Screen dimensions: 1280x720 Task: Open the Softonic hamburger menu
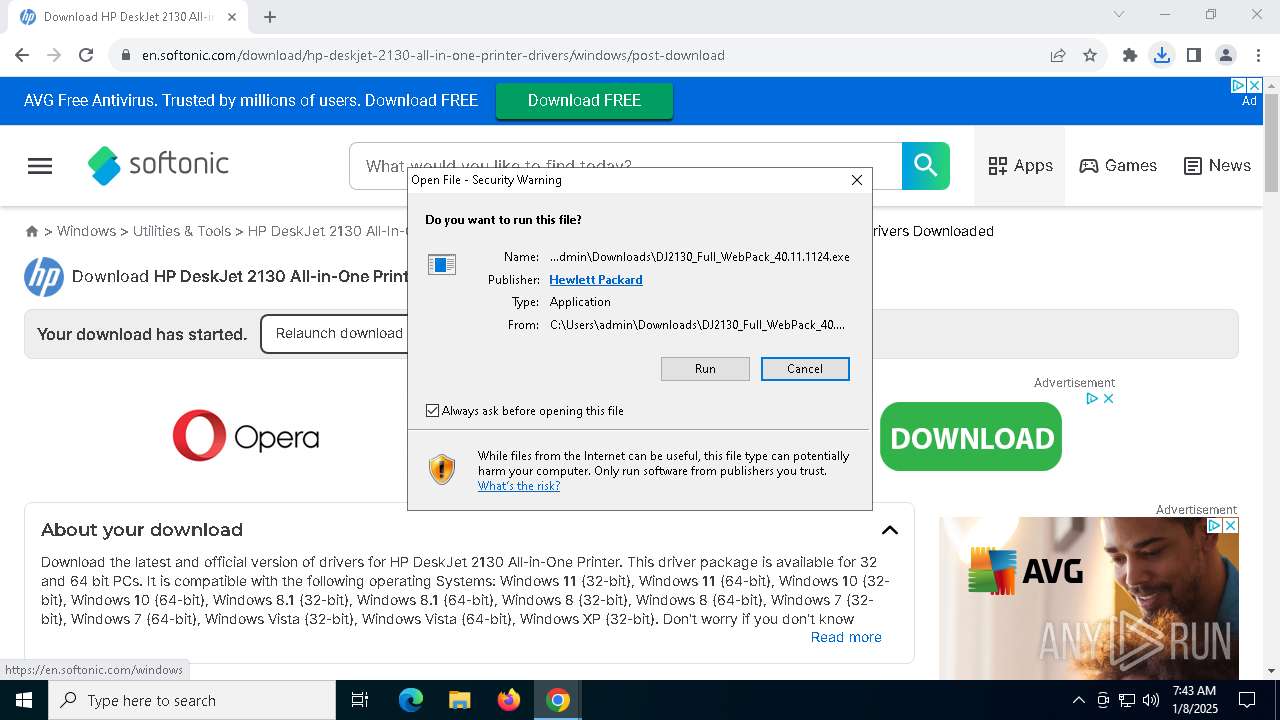point(40,166)
